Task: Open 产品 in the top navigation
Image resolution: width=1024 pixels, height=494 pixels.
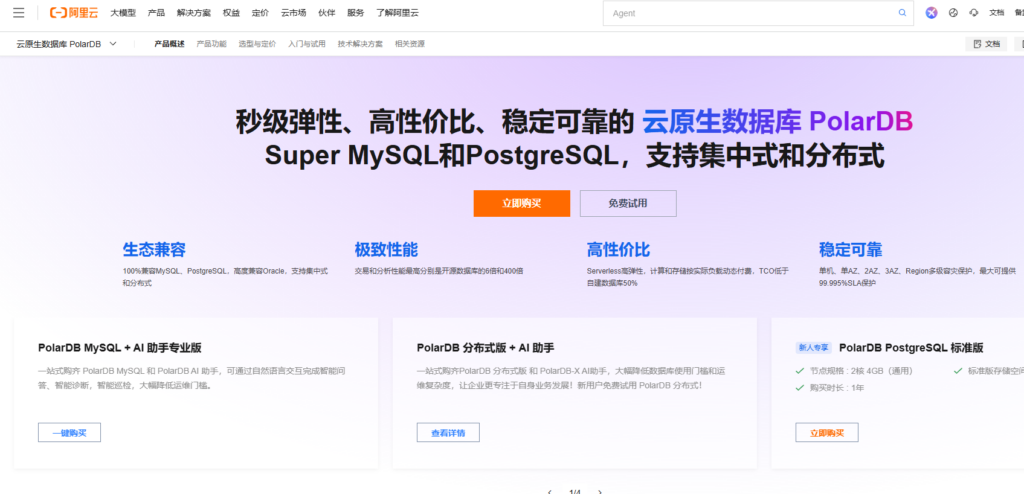Action: [156, 13]
